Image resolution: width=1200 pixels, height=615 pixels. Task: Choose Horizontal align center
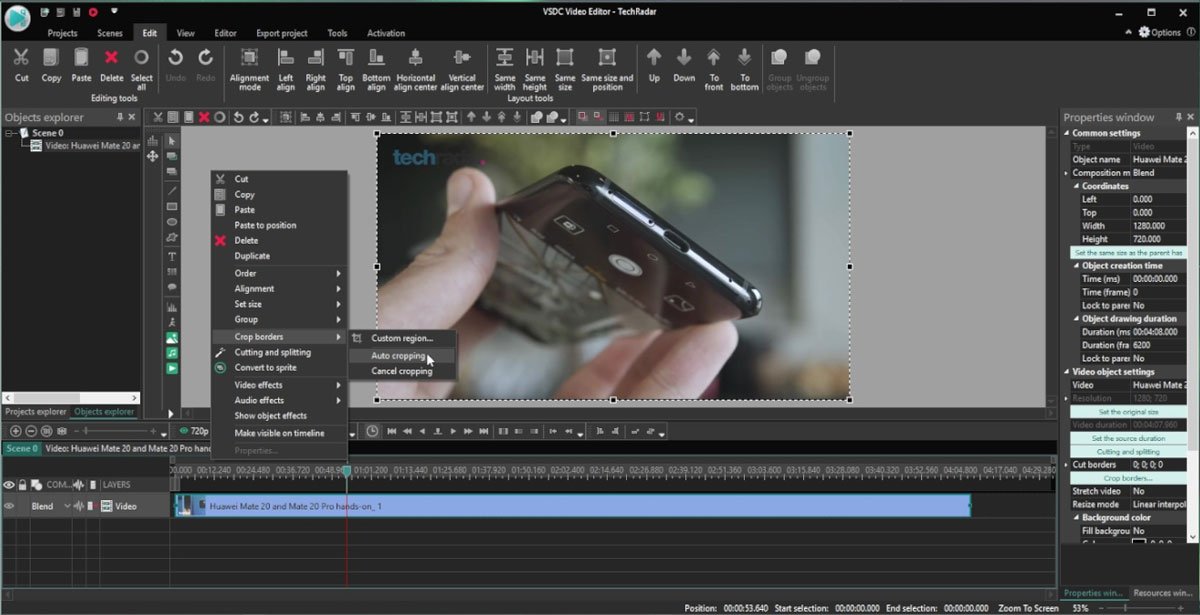pyautogui.click(x=416, y=58)
